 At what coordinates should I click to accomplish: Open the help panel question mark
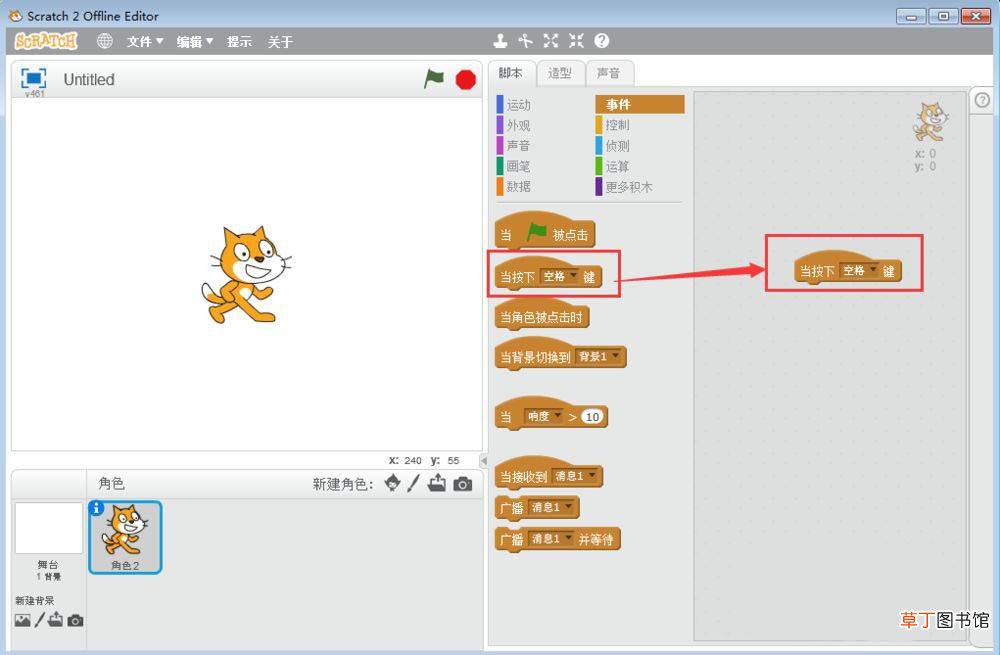point(982,100)
